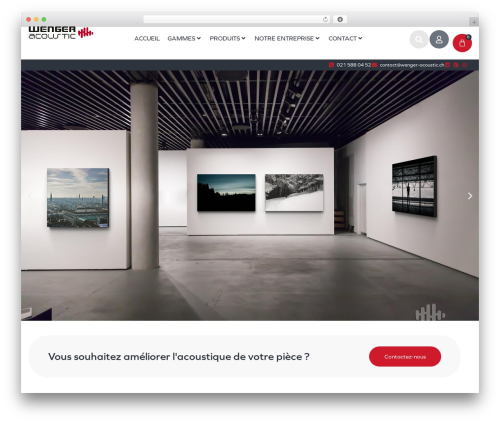Image resolution: width=500 pixels, height=423 pixels.
Task: Click the cart count badge on bag
Action: pyautogui.click(x=468, y=37)
